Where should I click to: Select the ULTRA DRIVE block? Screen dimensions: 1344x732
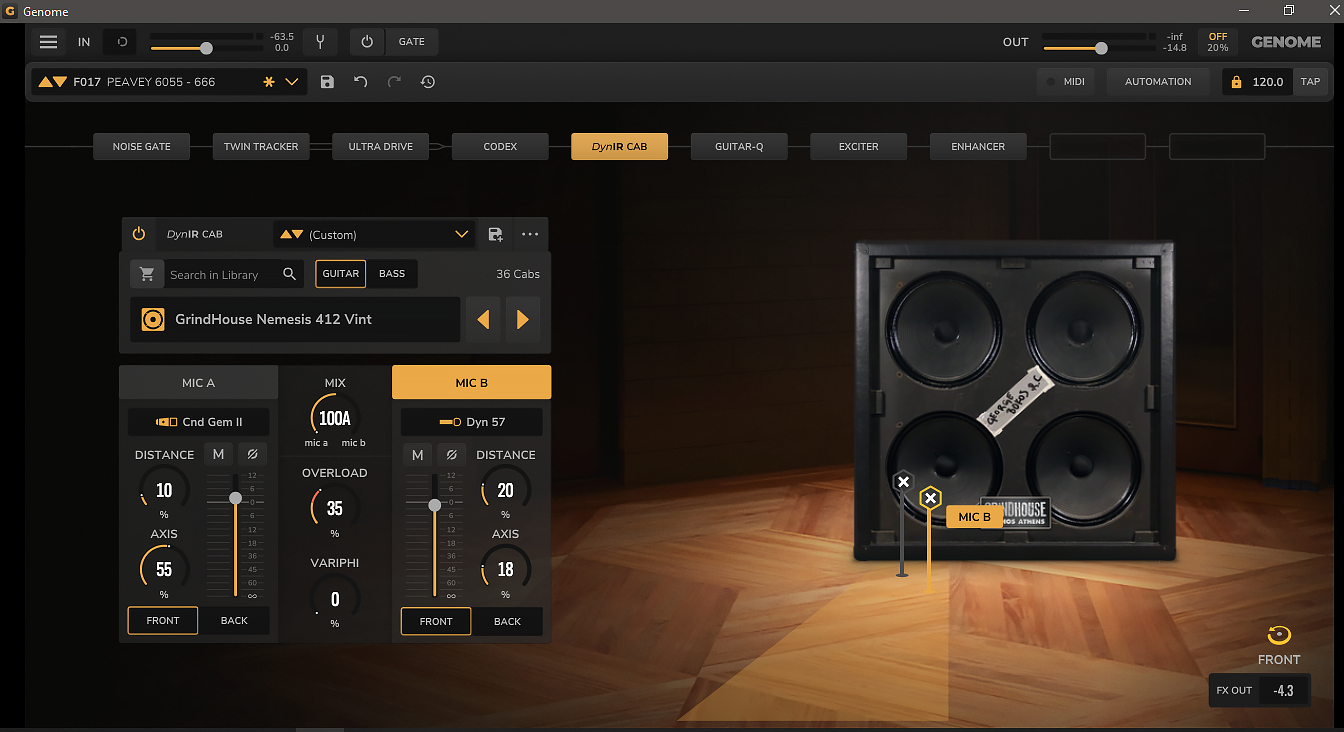coord(381,147)
